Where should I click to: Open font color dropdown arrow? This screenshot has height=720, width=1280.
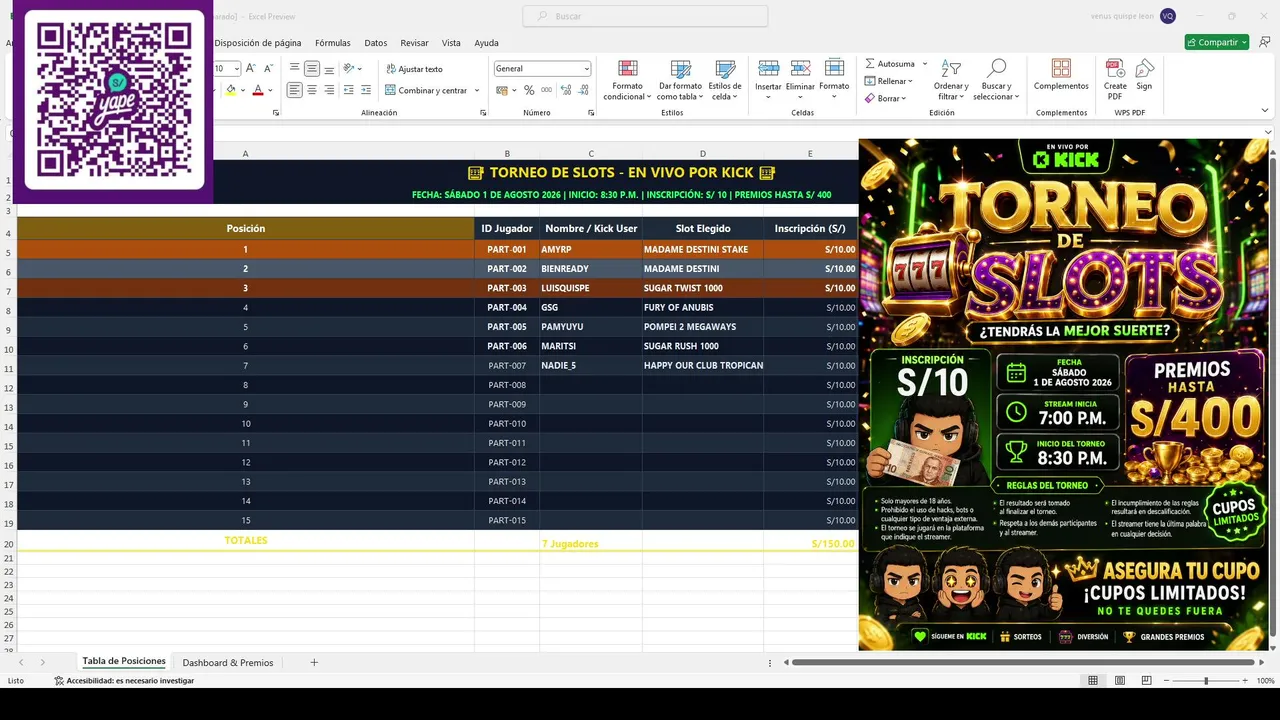coord(270,90)
